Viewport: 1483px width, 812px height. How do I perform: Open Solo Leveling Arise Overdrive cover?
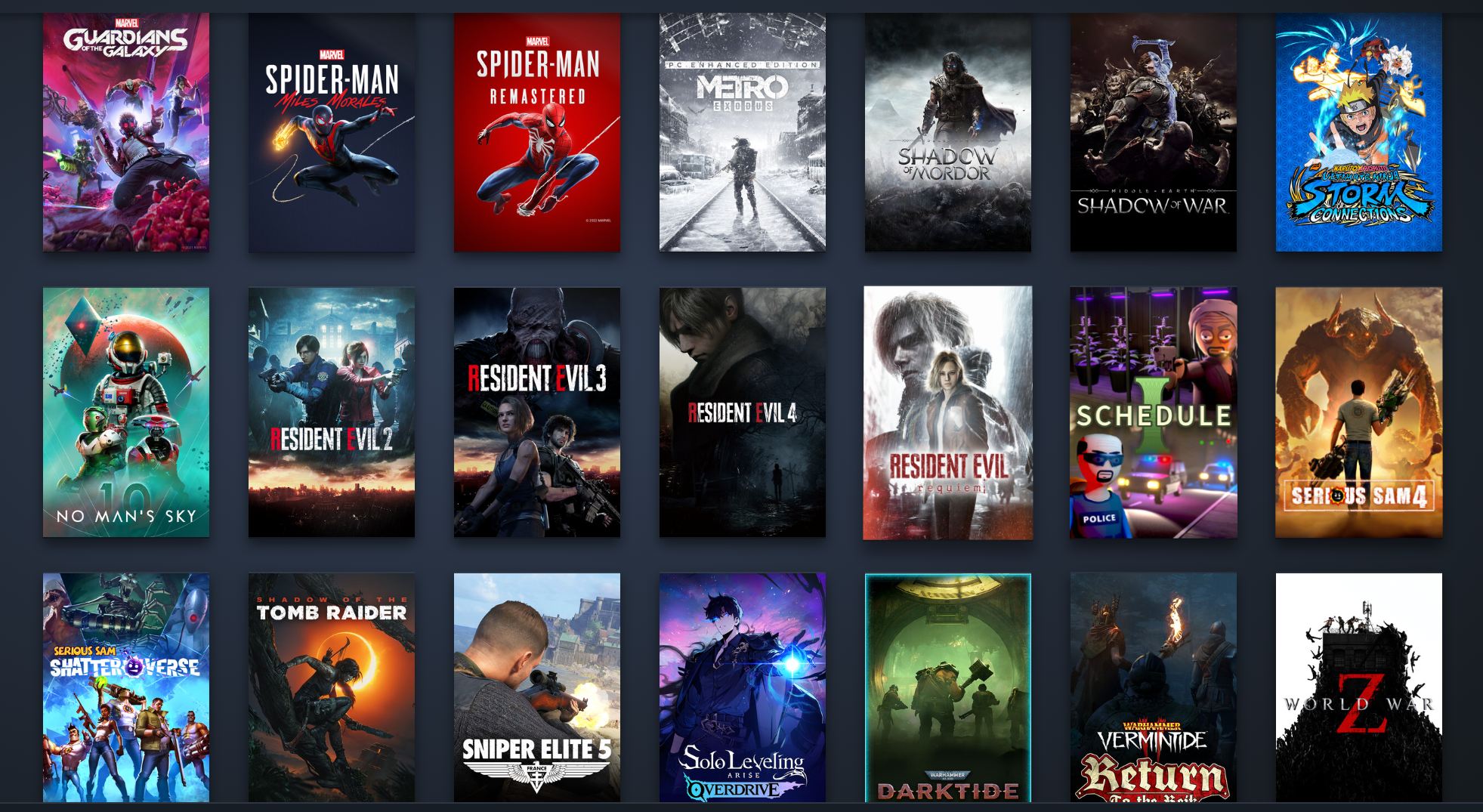(743, 687)
